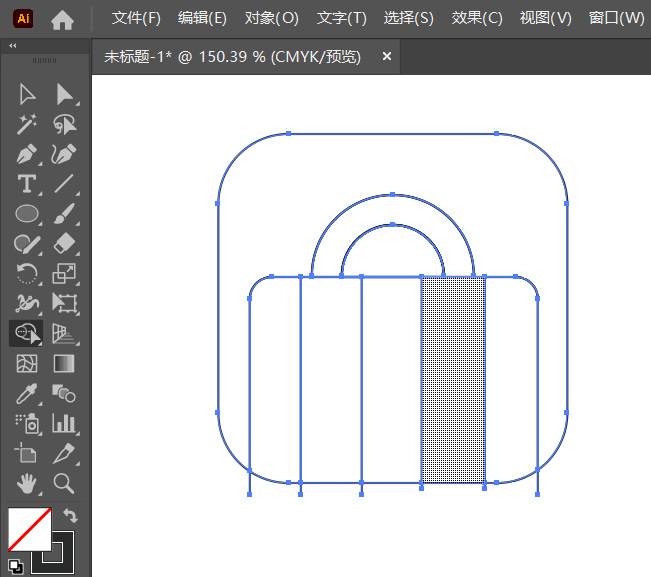Select the Free Transform tool
This screenshot has height=577, width=651.
point(64,303)
